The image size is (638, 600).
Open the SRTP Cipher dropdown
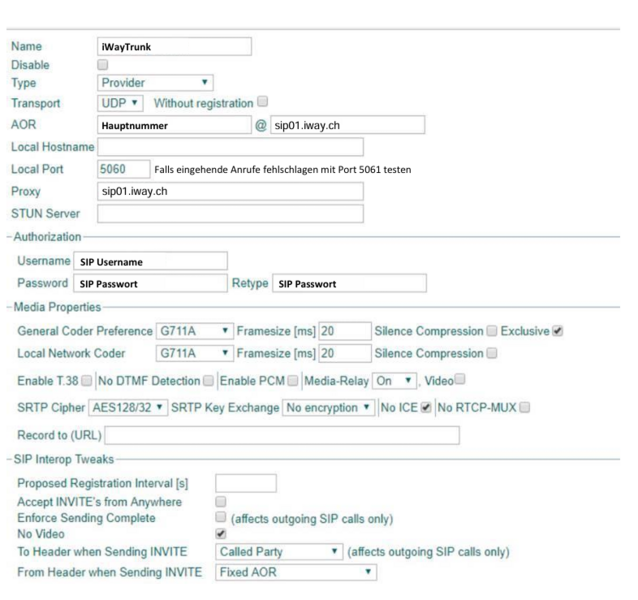pos(128,407)
